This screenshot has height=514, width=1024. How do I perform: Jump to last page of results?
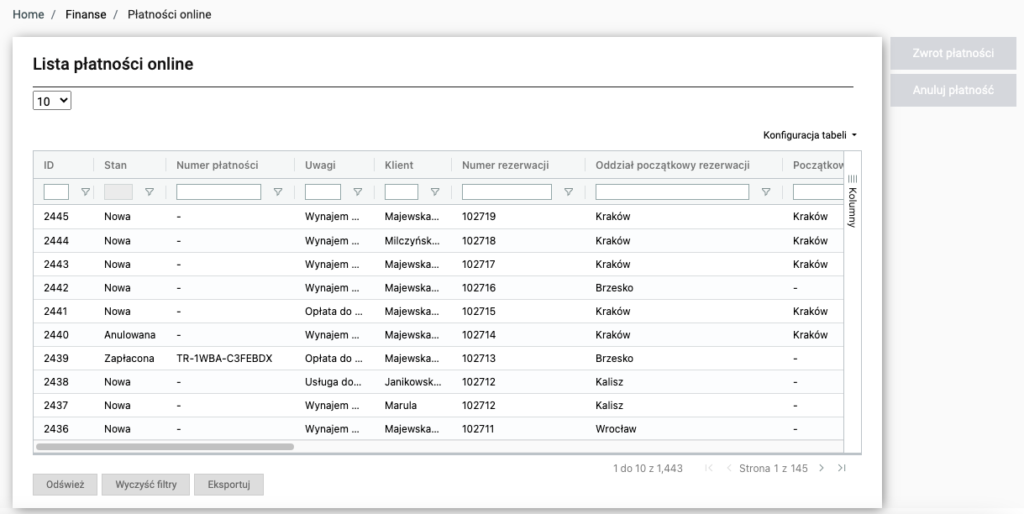(842, 468)
